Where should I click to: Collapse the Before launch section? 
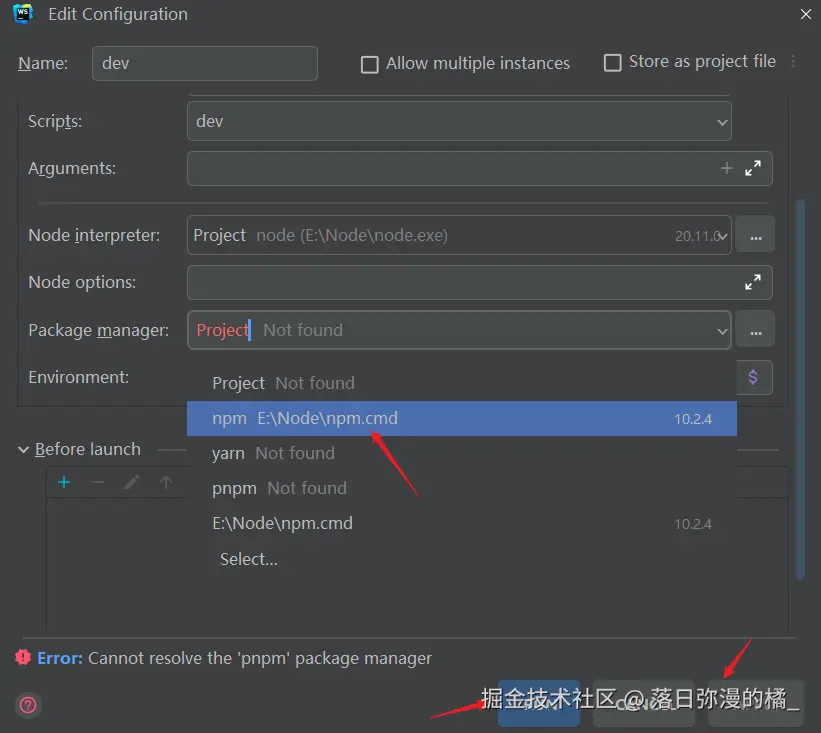(23, 450)
